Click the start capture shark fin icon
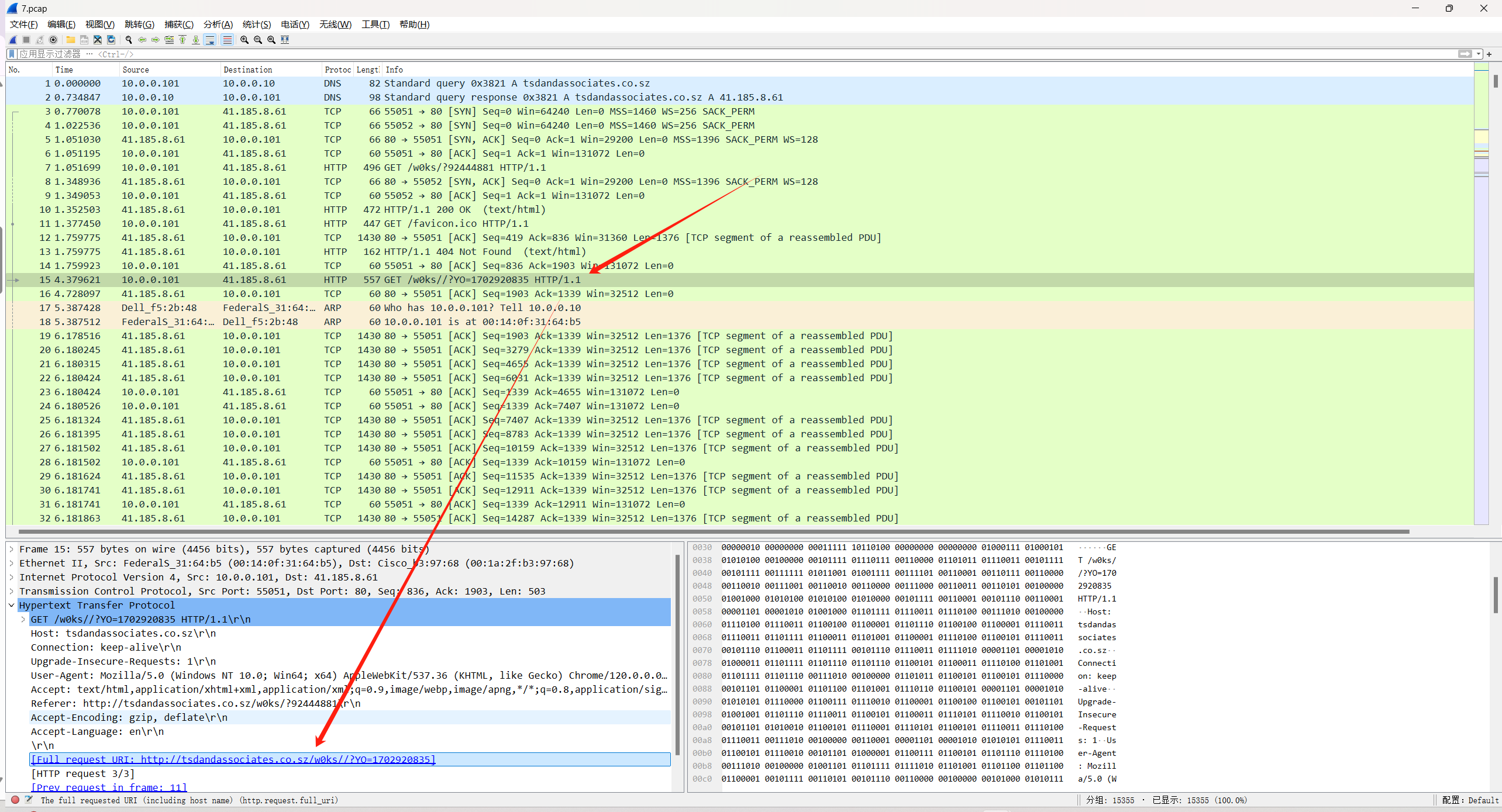 point(13,40)
